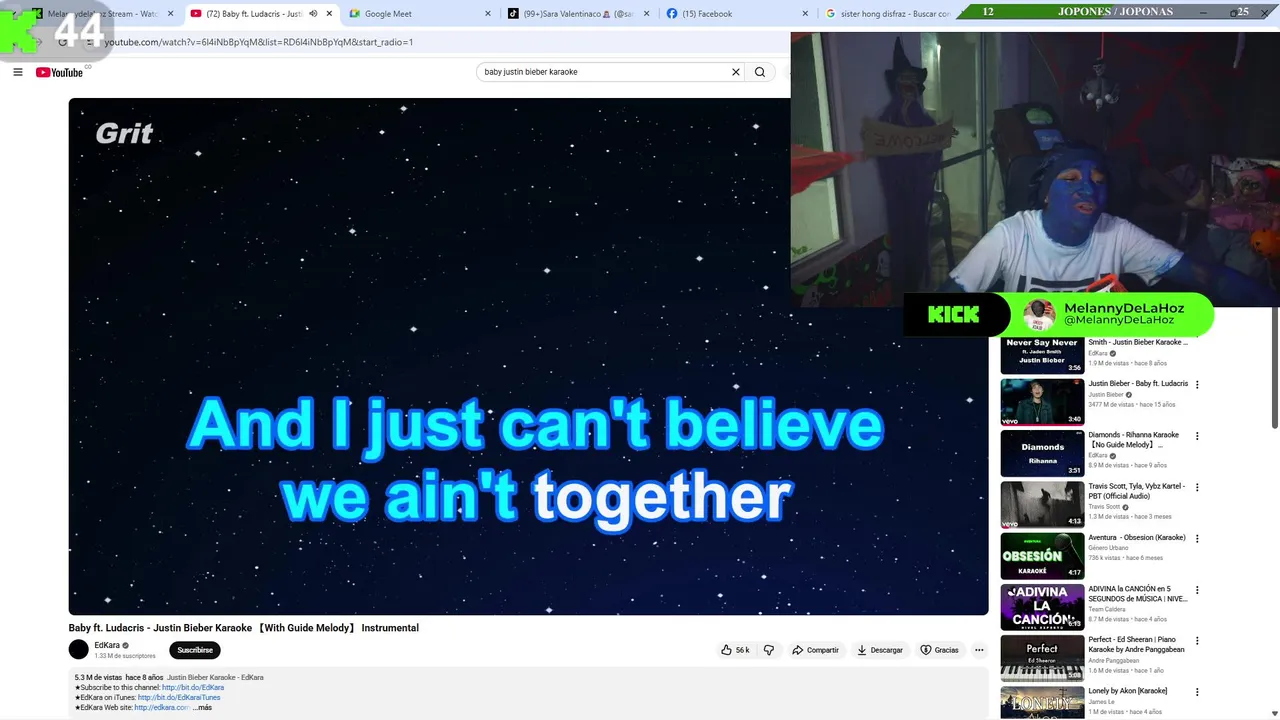Open Lonely by Akon [Karaoke] title
The width and height of the screenshot is (1280, 720).
click(x=1128, y=691)
